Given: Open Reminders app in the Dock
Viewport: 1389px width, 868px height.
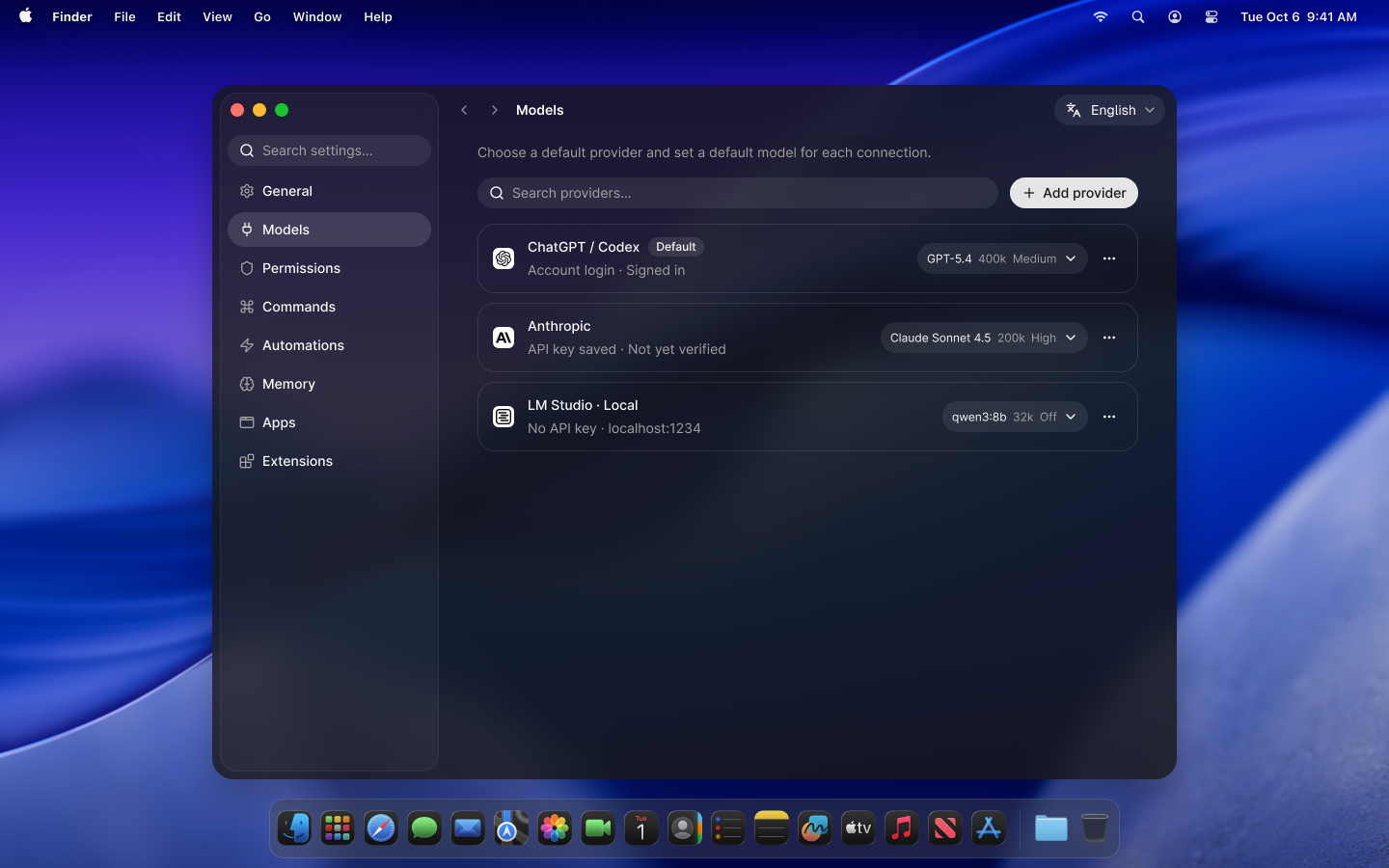Looking at the screenshot, I should coord(728,828).
